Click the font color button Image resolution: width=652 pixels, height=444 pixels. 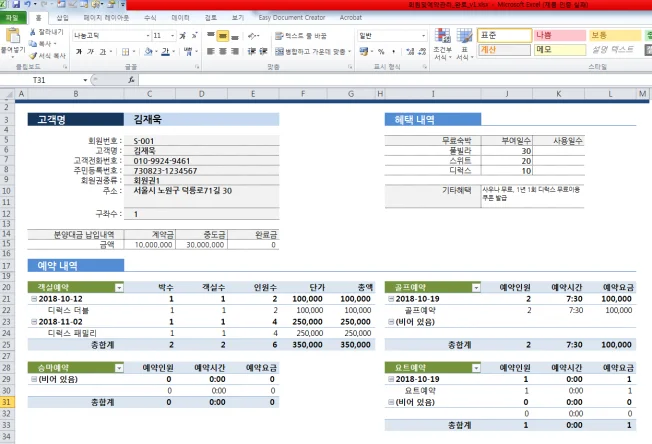click(x=165, y=52)
